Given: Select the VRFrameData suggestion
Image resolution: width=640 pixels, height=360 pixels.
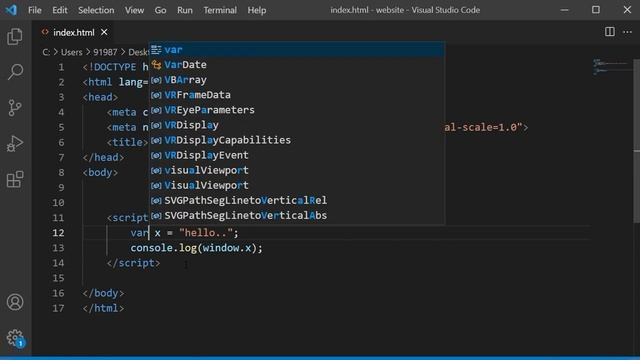Looking at the screenshot, I should pyautogui.click(x=297, y=95).
